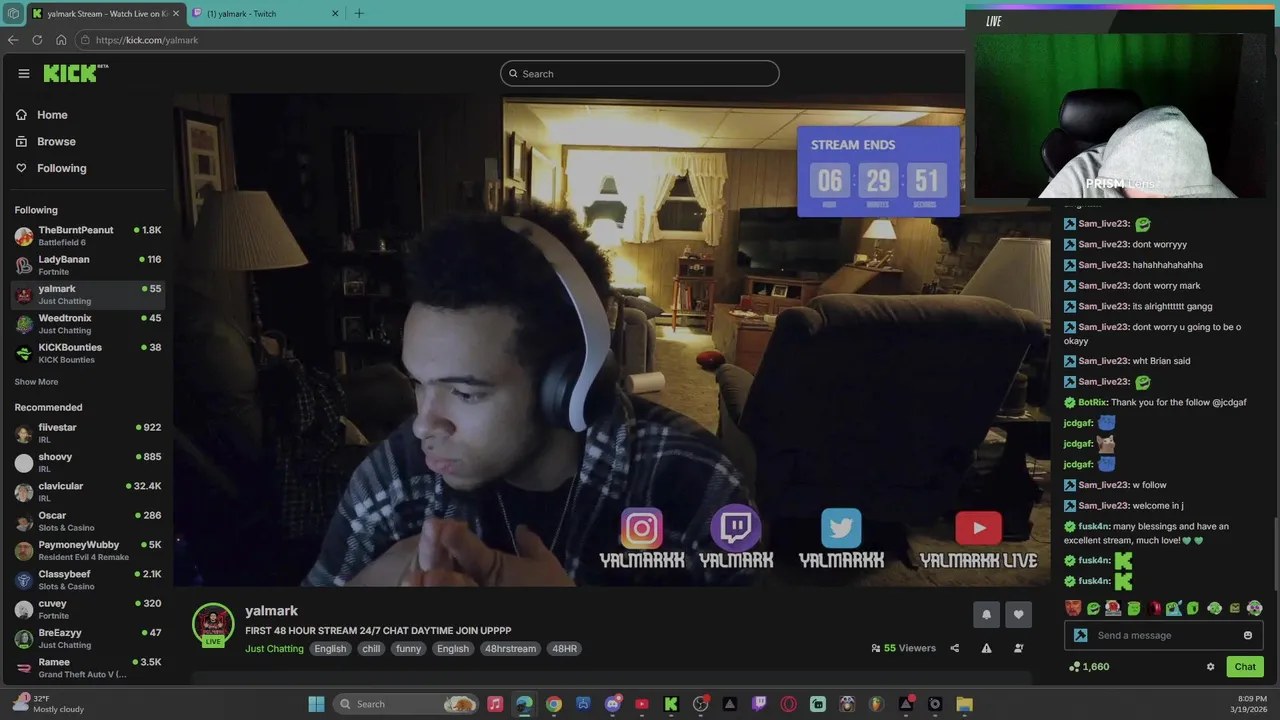The image size is (1280, 720).
Task: Open recommended channel shoovy
Action: point(88,462)
